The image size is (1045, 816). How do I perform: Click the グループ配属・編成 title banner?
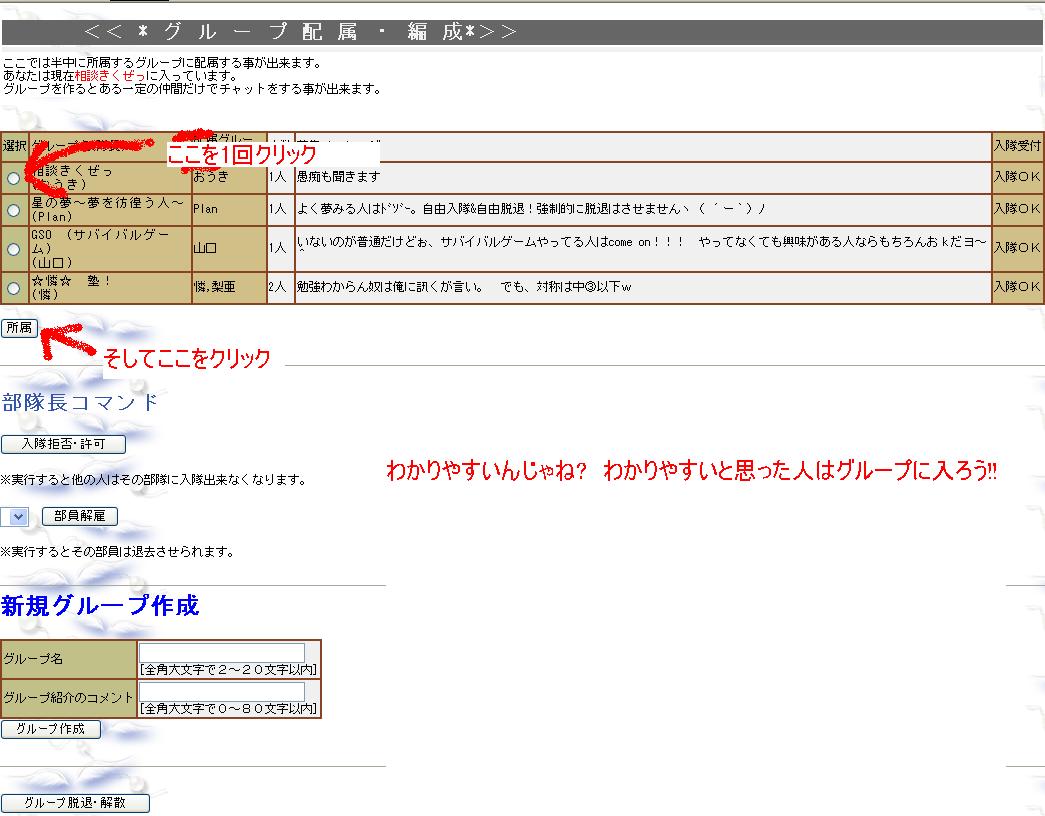click(x=300, y=32)
